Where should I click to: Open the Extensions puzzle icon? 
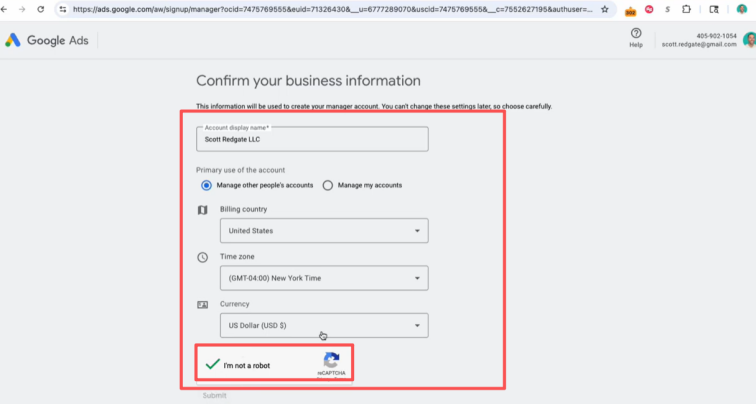(x=686, y=9)
